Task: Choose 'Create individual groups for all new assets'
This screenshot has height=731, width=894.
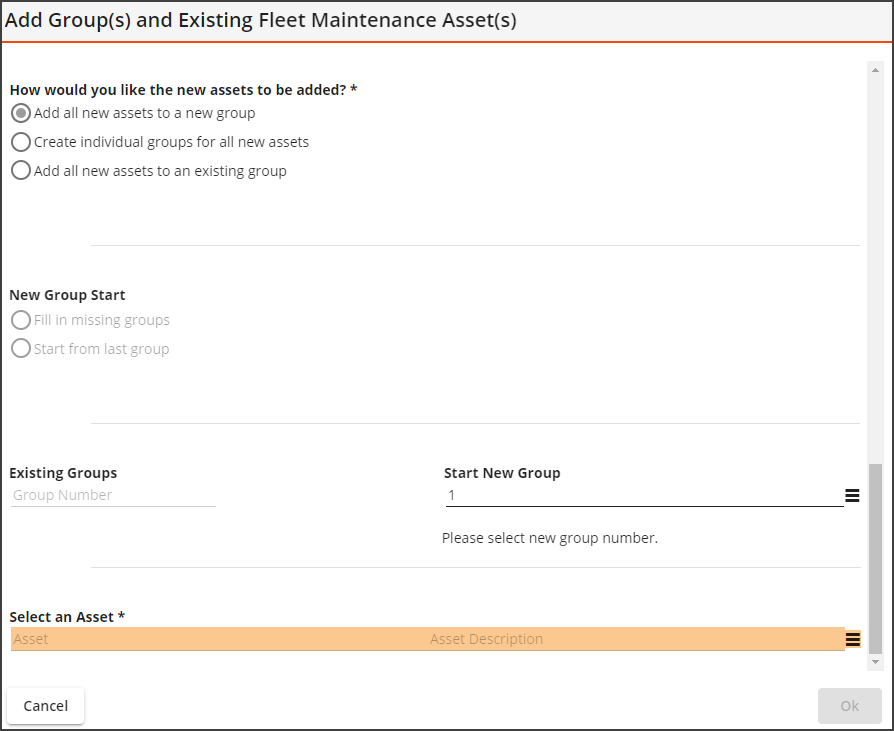Action: pos(21,142)
